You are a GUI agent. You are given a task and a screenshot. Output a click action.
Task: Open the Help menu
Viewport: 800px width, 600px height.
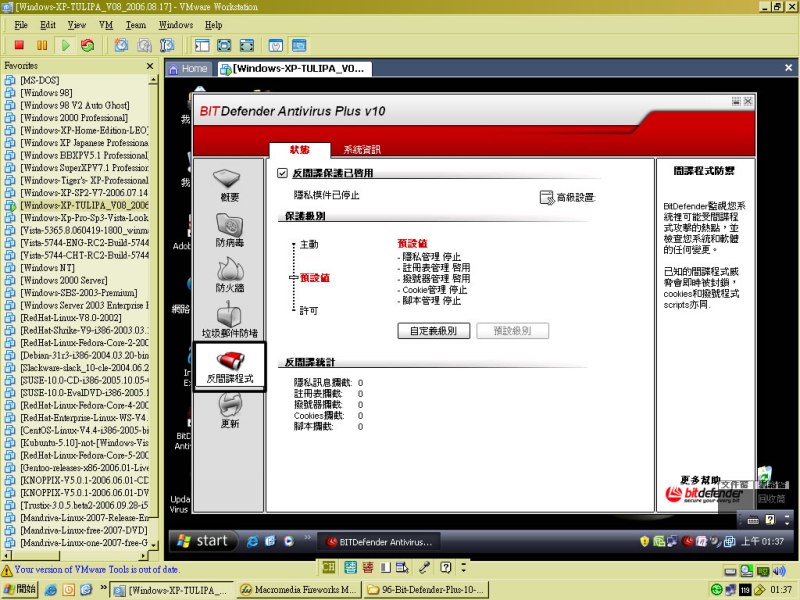pyautogui.click(x=213, y=25)
